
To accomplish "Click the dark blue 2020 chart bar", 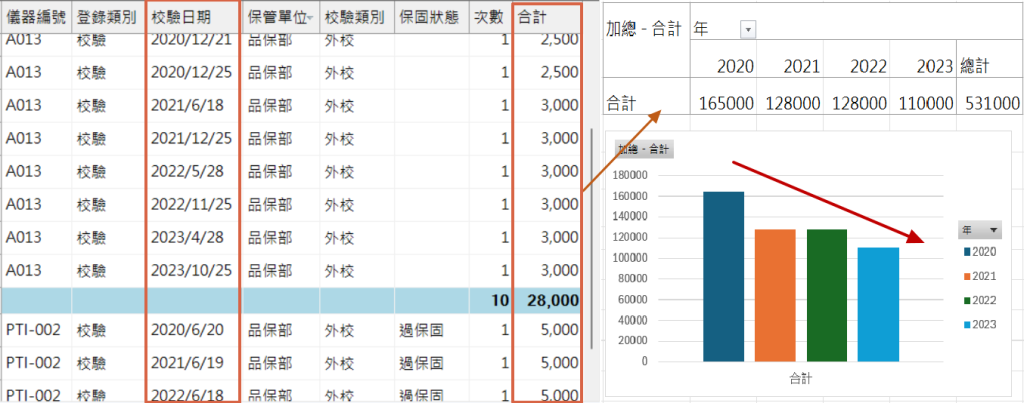I will click(723, 276).
